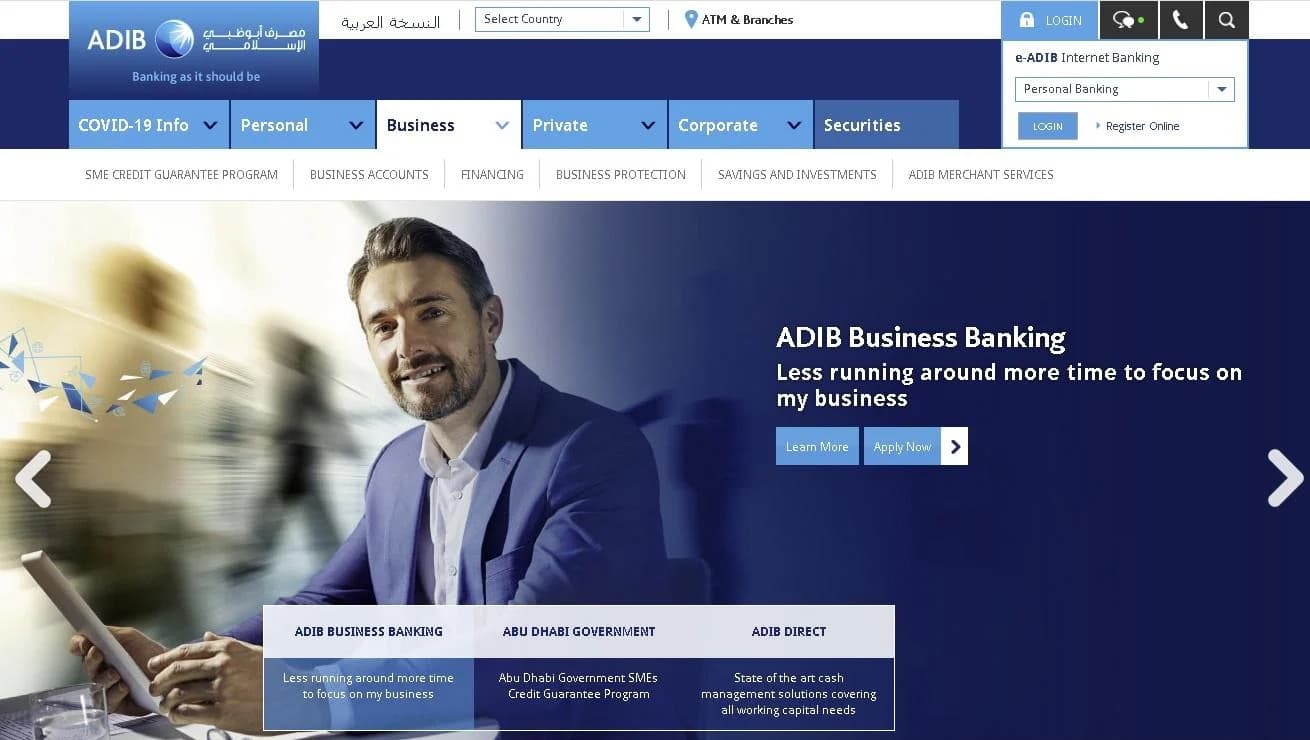Open the Select Country dropdown
Screen dimensions: 1310x740
pos(562,19)
